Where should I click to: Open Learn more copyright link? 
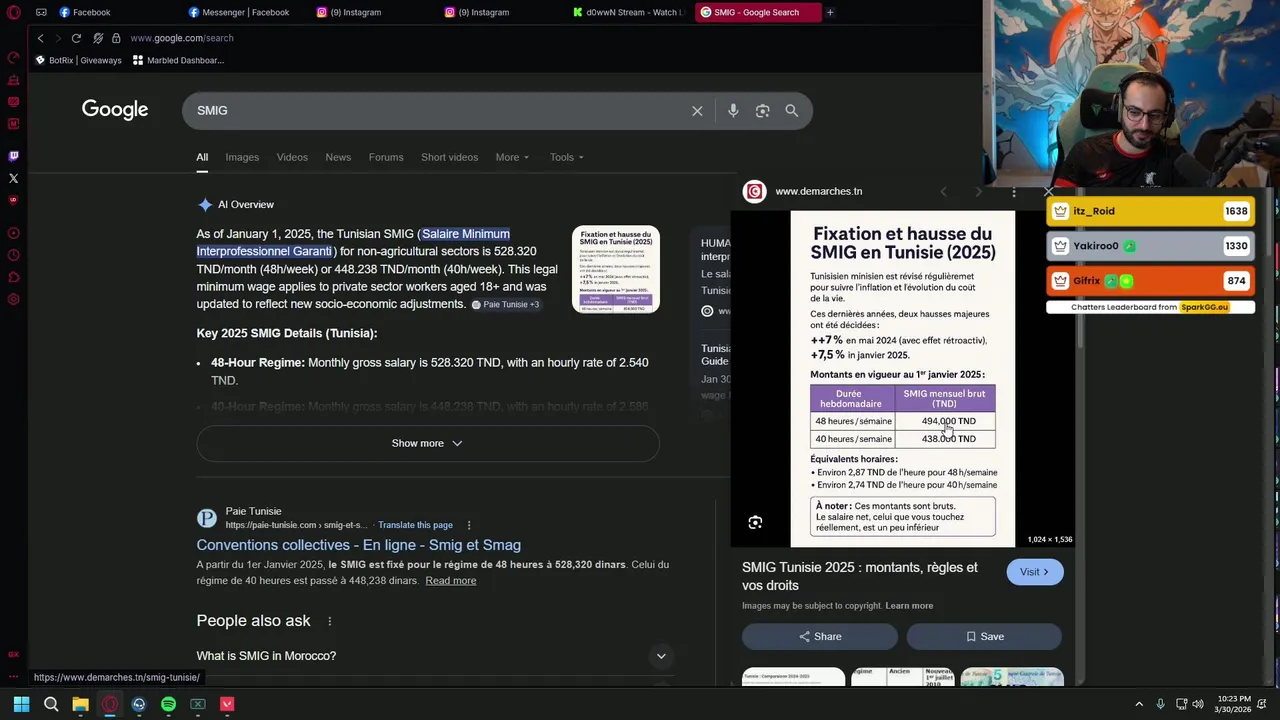point(909,606)
